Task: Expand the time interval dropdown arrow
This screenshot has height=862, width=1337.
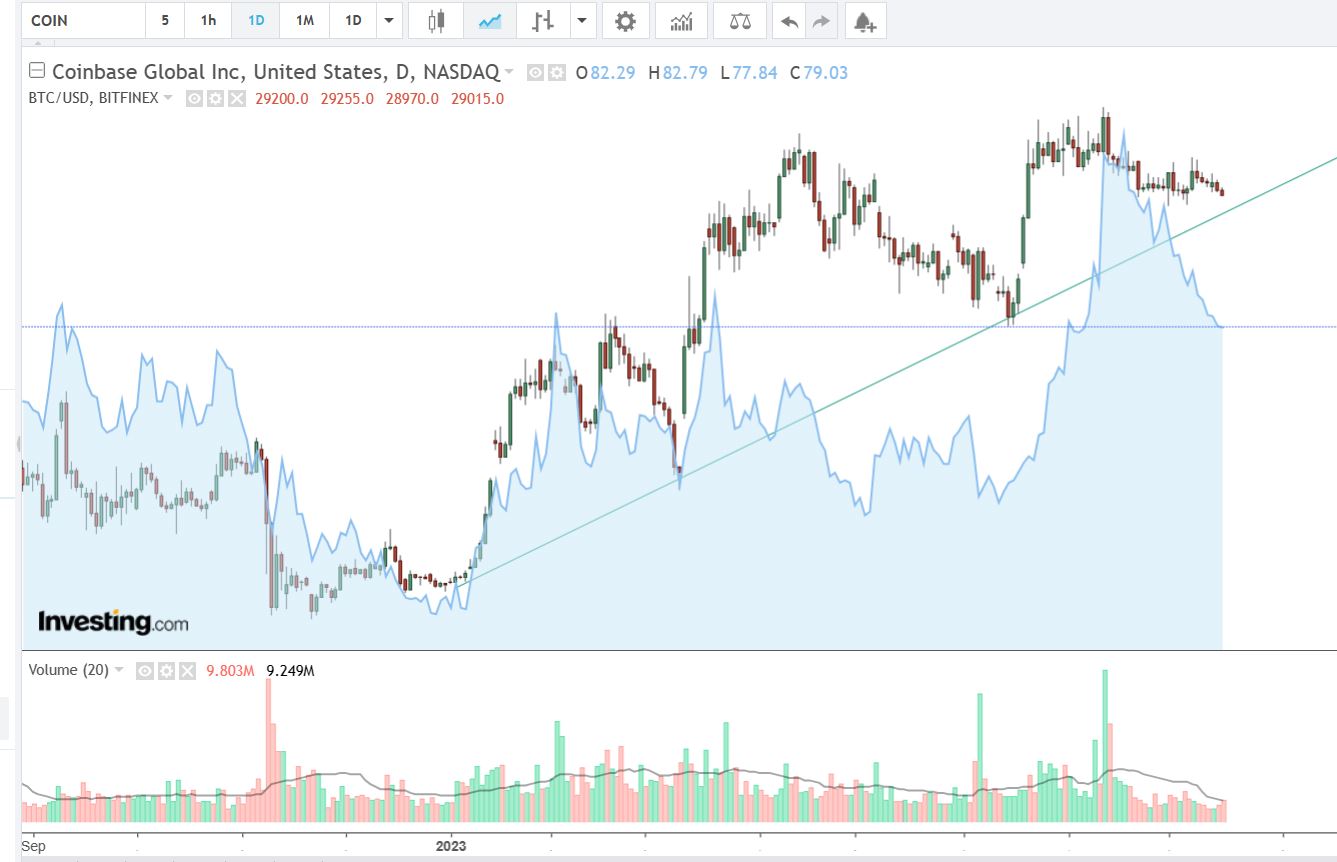Action: click(390, 21)
